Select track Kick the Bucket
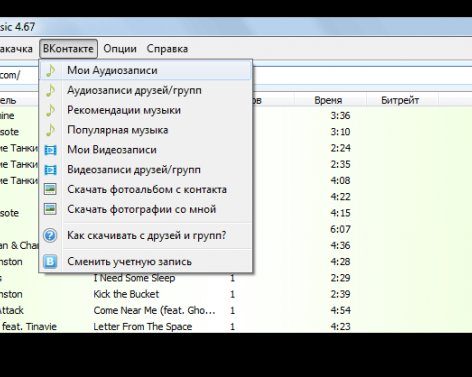The height and width of the screenshot is (377, 472). pyautogui.click(x=126, y=294)
